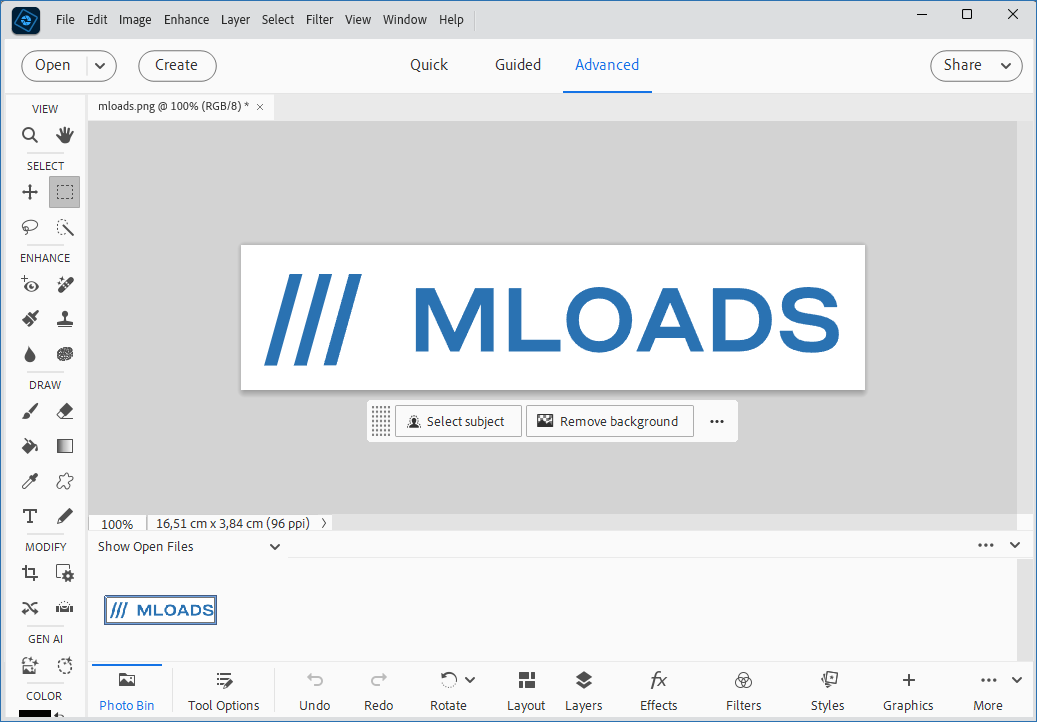The height and width of the screenshot is (722, 1037).
Task: Select the Brush tool under Draw
Action: 30,411
